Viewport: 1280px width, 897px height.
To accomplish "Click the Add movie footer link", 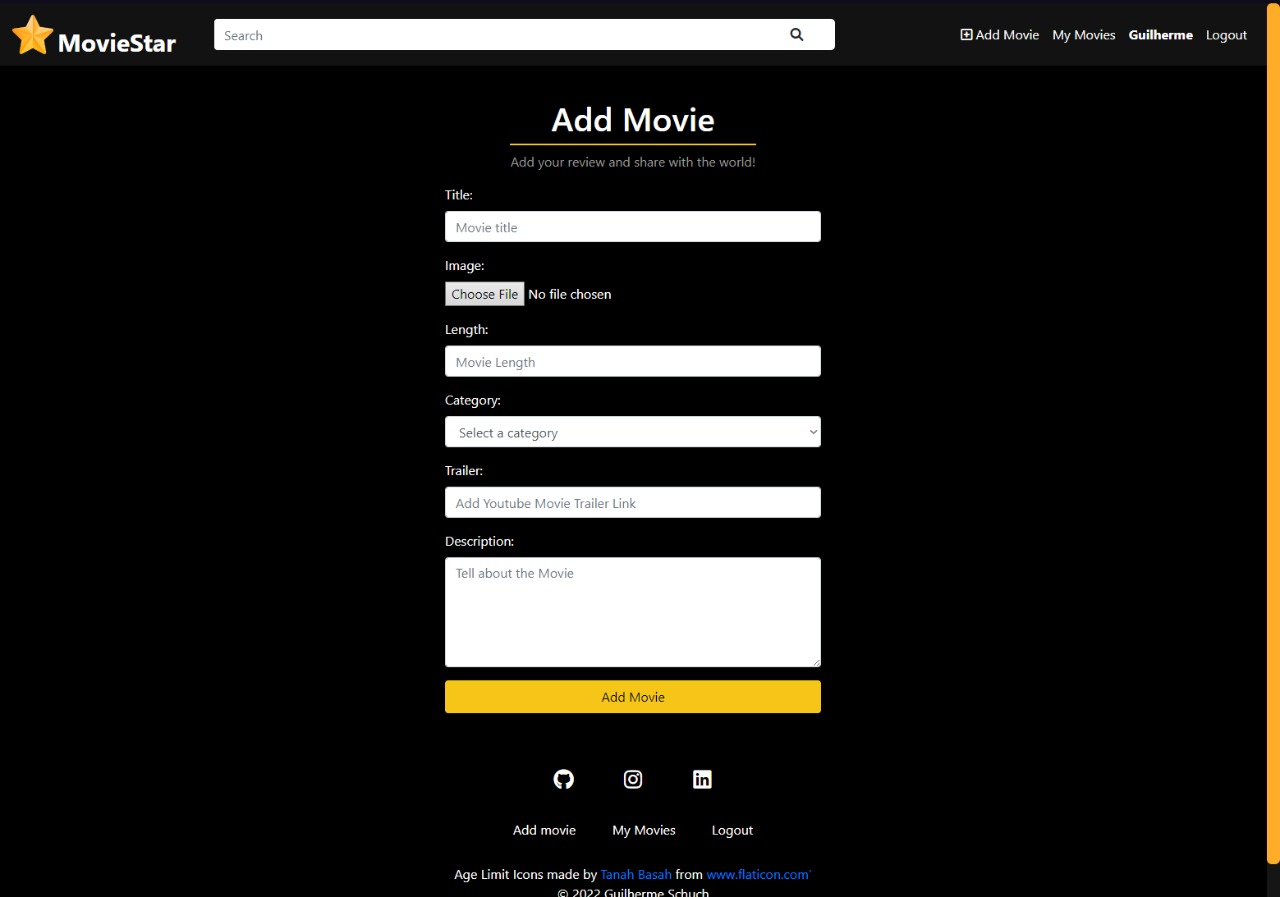I will (544, 829).
